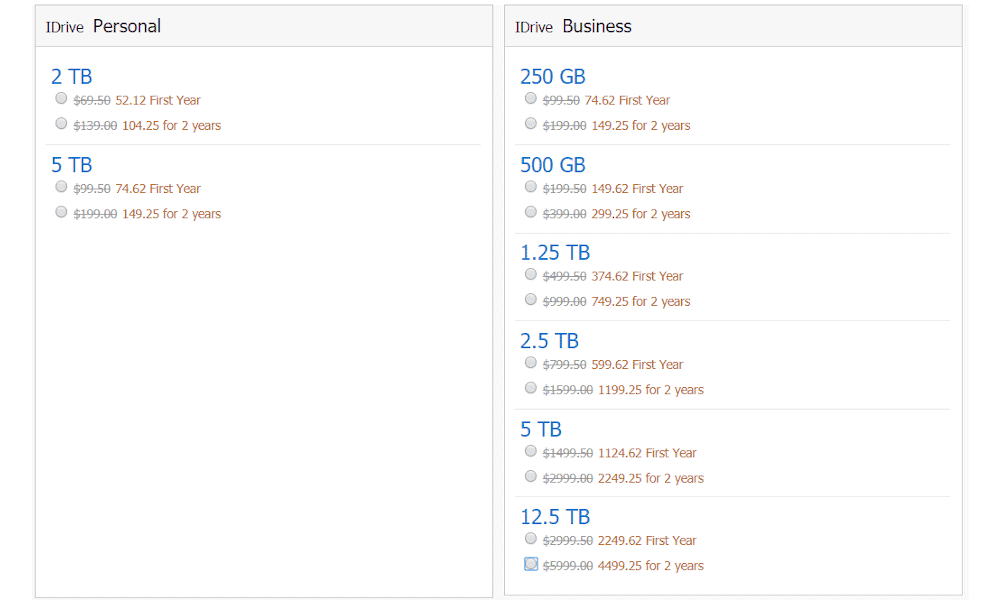Select Business 1.25 TB for 2 years radio
The image size is (1000, 600).
pyautogui.click(x=531, y=299)
